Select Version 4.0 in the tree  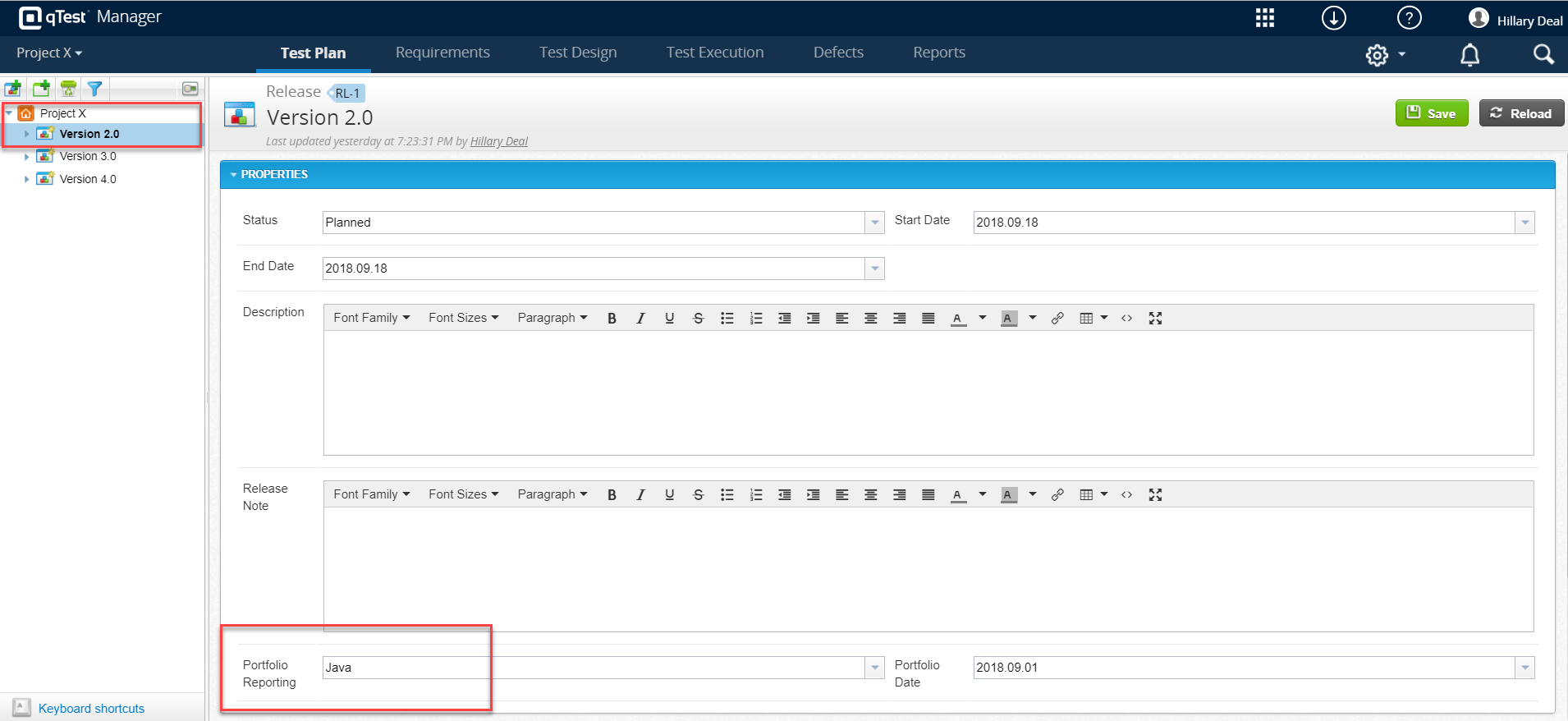[88, 179]
